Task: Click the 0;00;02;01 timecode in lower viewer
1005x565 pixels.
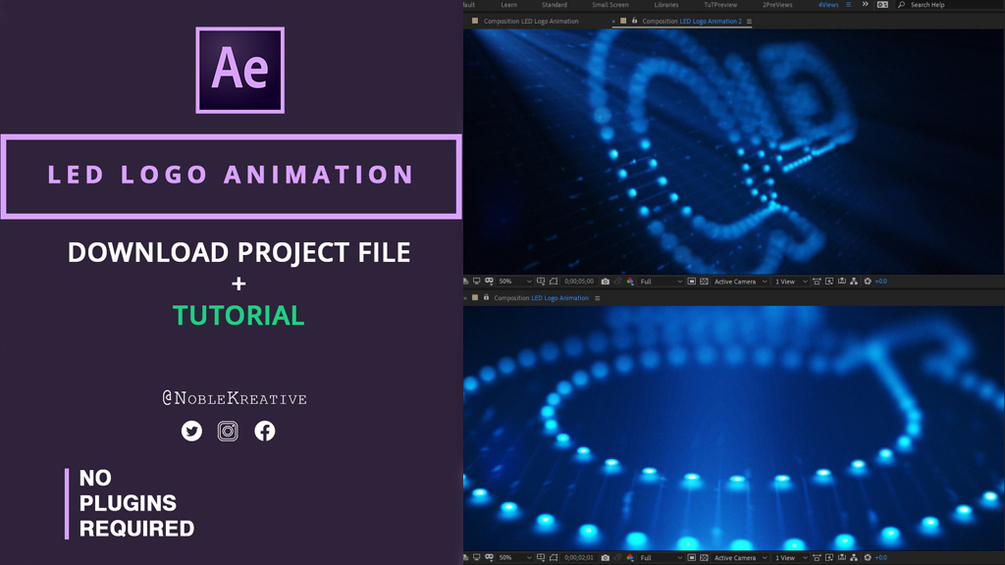Action: click(579, 557)
